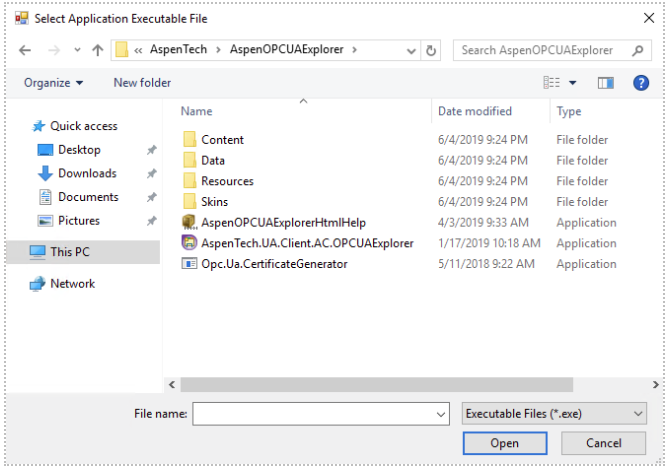Click AspenTech.UA.Client.AC.OPCUAExplorer file name

tap(307, 243)
